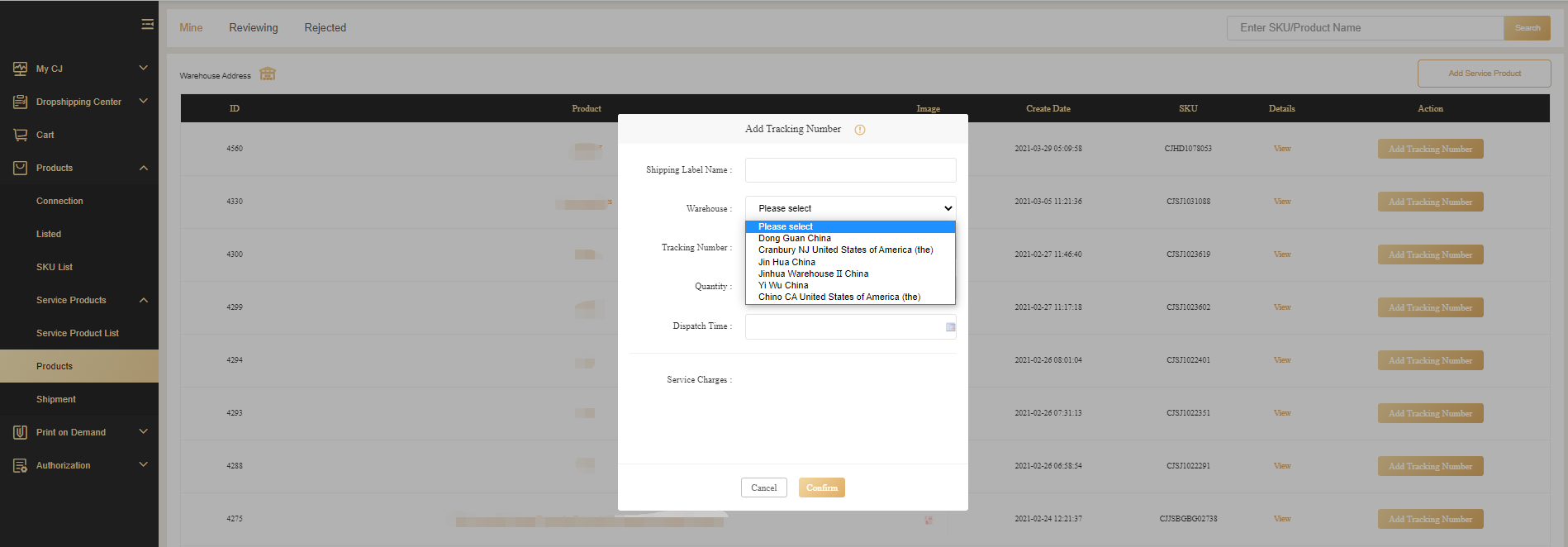Click the Dropshipping Center icon

coord(20,102)
